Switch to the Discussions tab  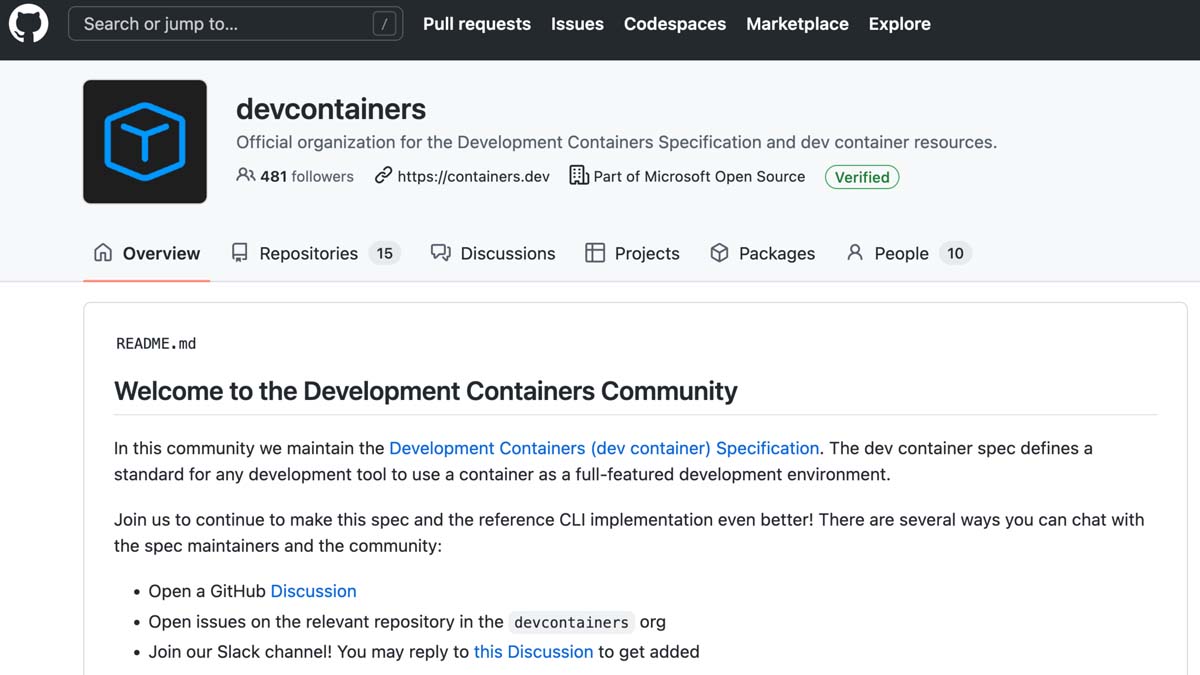tap(493, 253)
